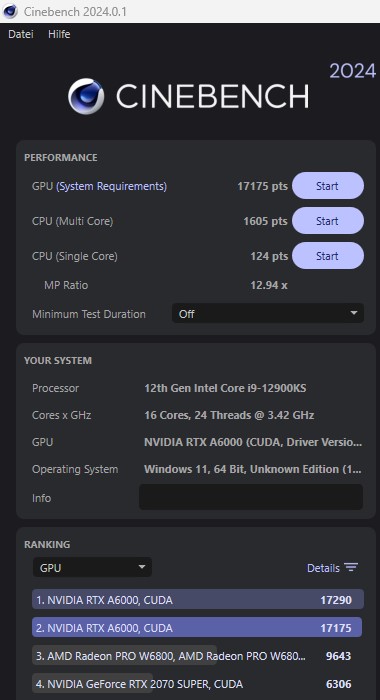This screenshot has height=700, width=380.
Task: Click the NVIDIA RTX A6000 GPU info text
Action: (253, 442)
